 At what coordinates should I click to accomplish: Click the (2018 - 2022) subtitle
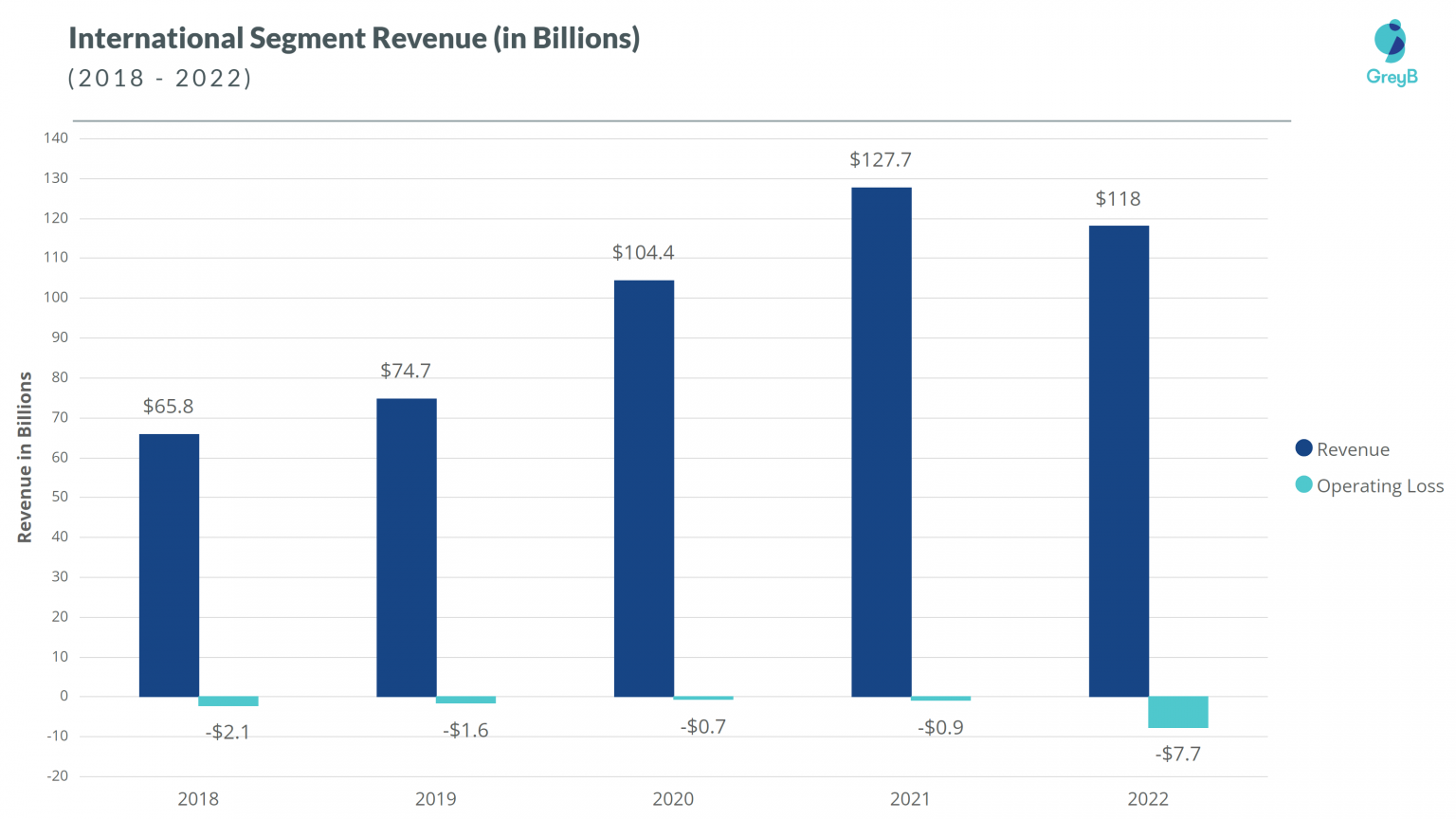pyautogui.click(x=159, y=78)
